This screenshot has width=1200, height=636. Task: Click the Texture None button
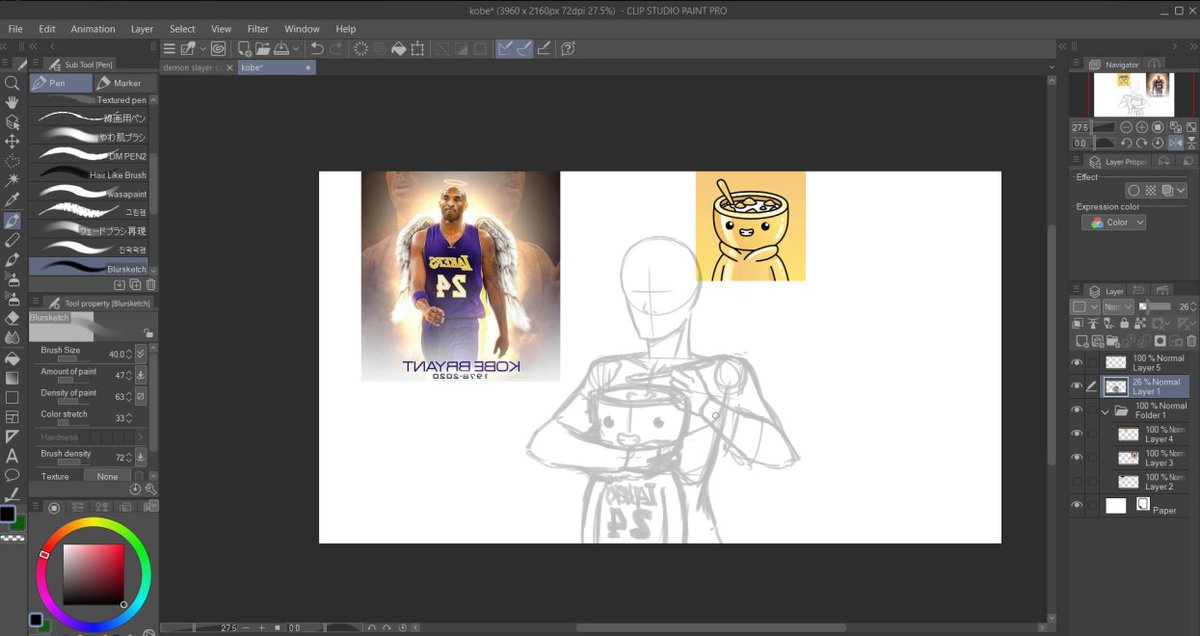coord(107,477)
